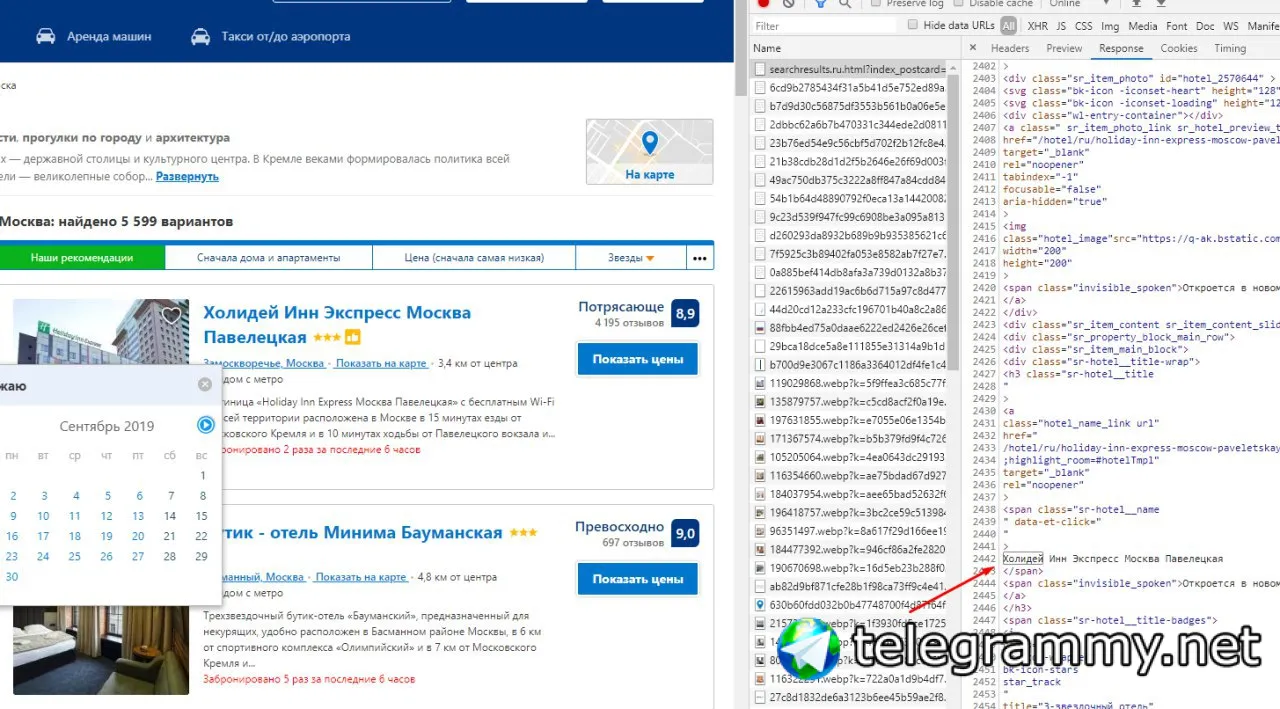Select September 25 in calendar
Screen dimensions: 1280x709
pyautogui.click(x=74, y=556)
